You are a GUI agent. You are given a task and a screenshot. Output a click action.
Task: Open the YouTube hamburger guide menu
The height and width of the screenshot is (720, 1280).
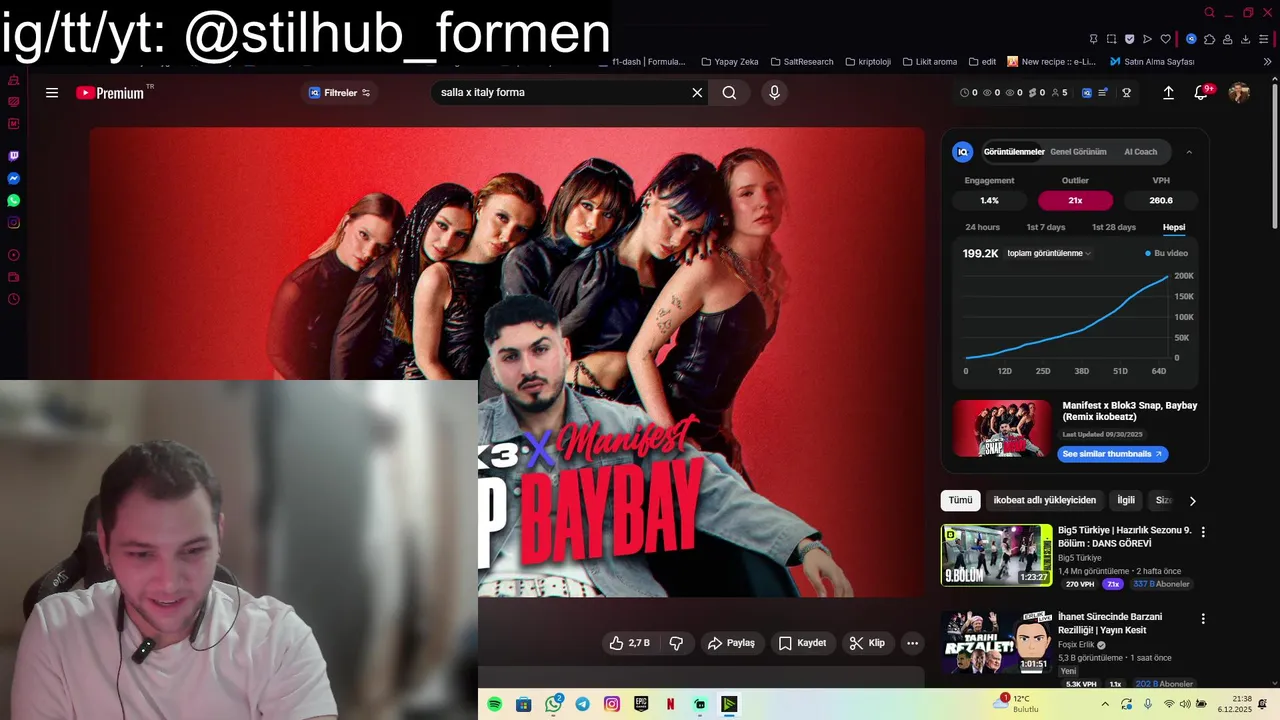point(52,93)
